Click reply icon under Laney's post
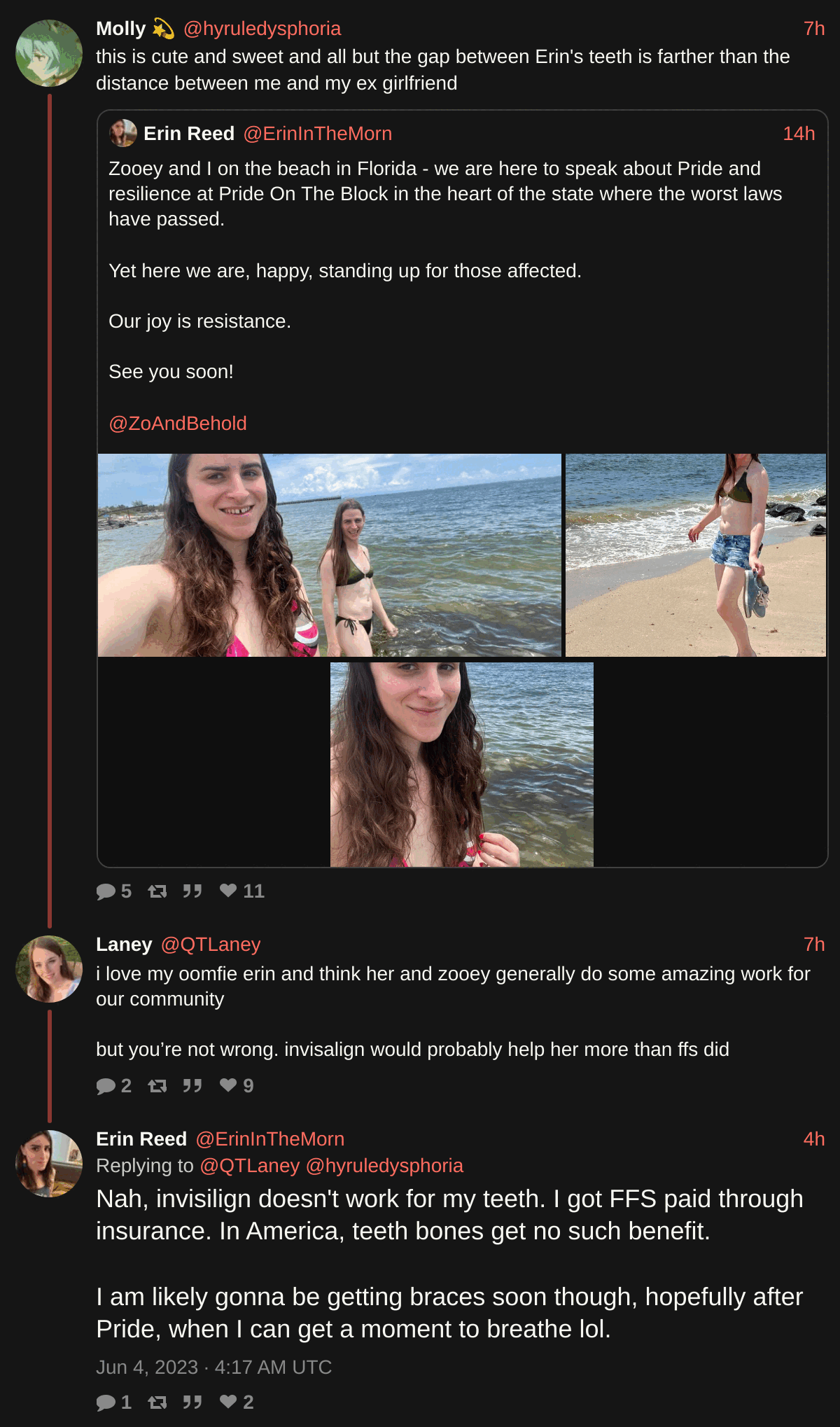 point(106,1085)
